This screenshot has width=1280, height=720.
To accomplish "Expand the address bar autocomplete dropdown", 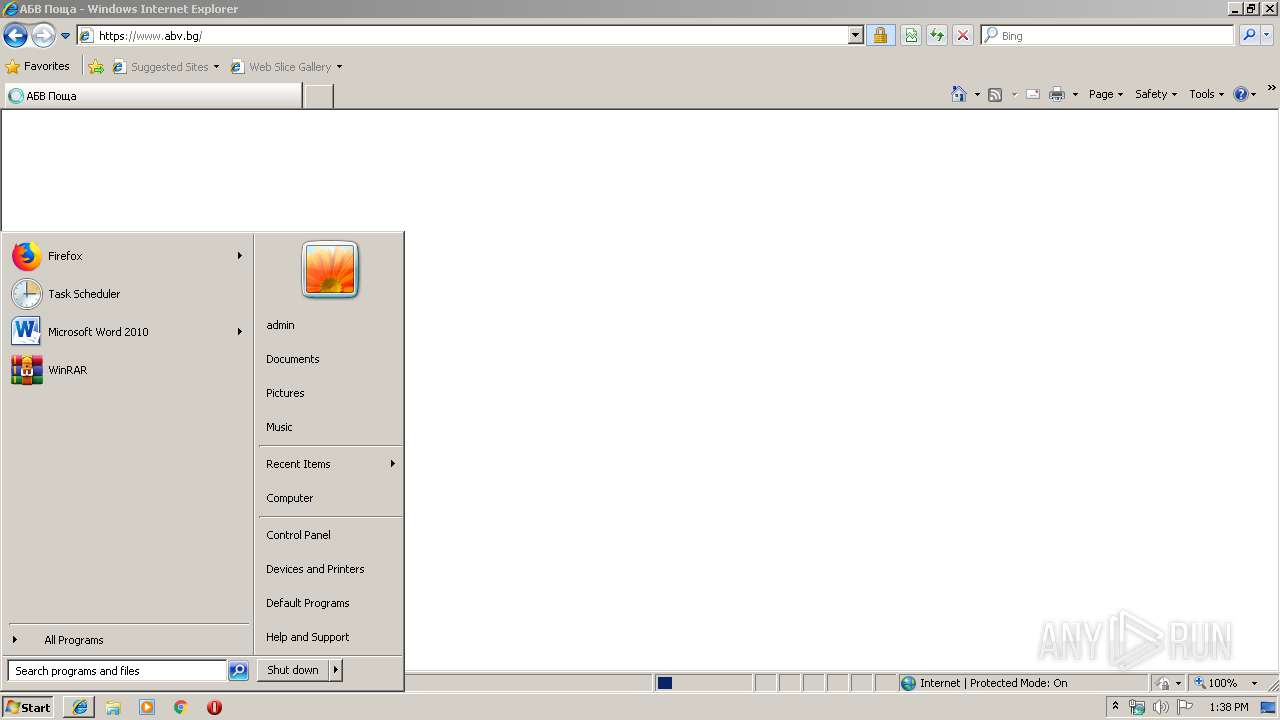I will tap(856, 35).
